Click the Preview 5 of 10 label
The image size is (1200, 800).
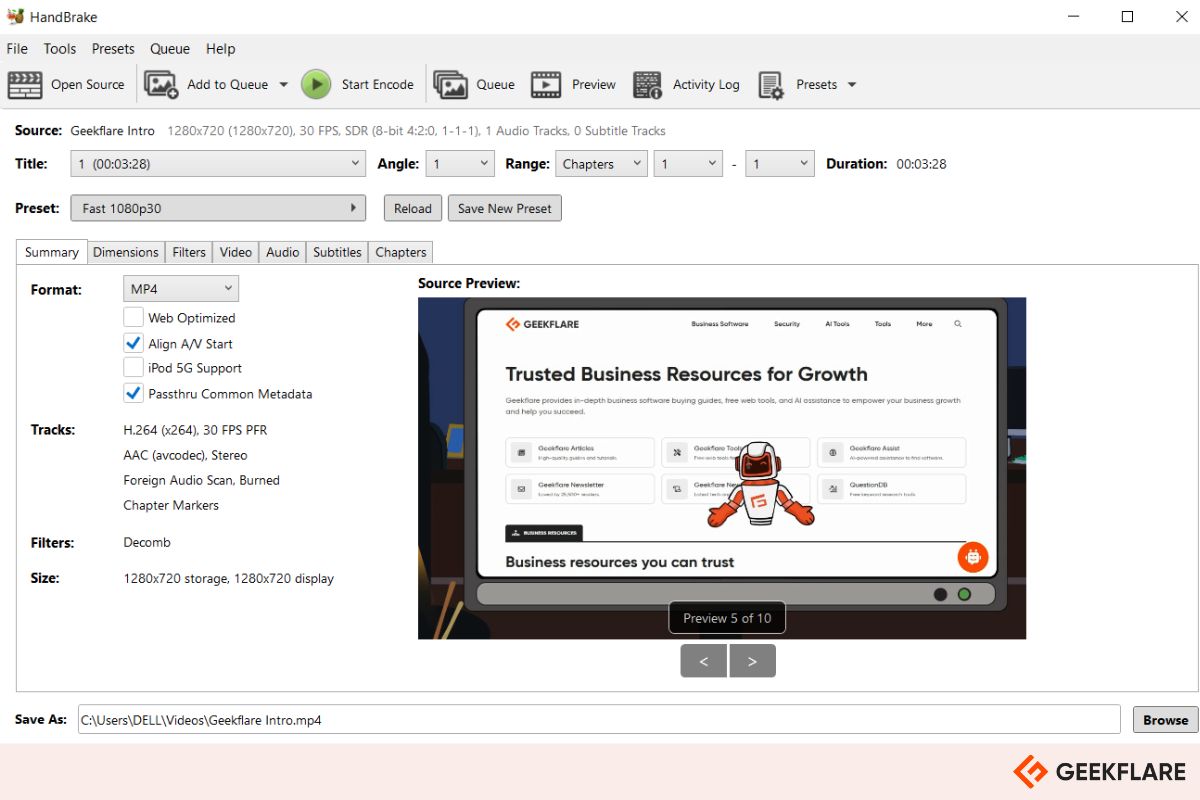tap(727, 618)
